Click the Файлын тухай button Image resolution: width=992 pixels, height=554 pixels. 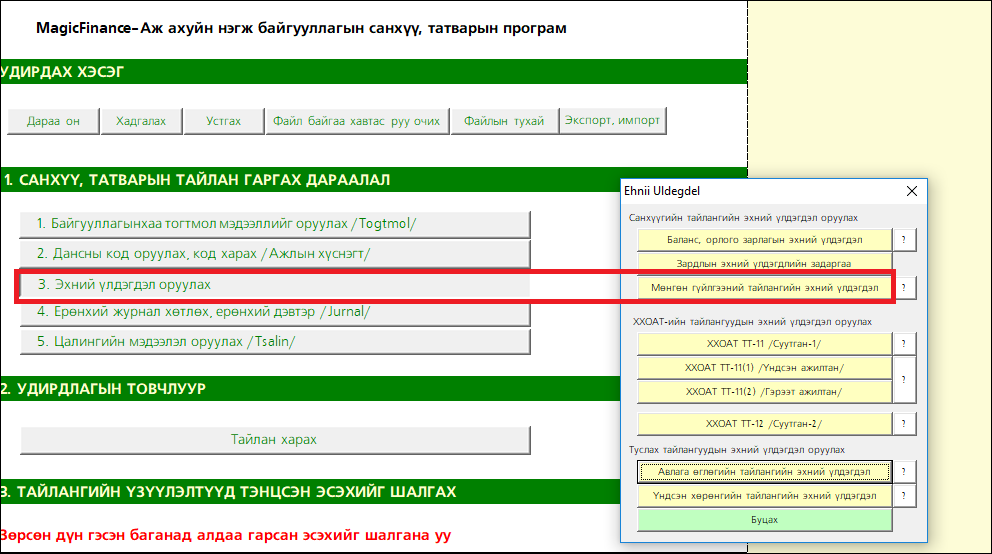coord(504,121)
